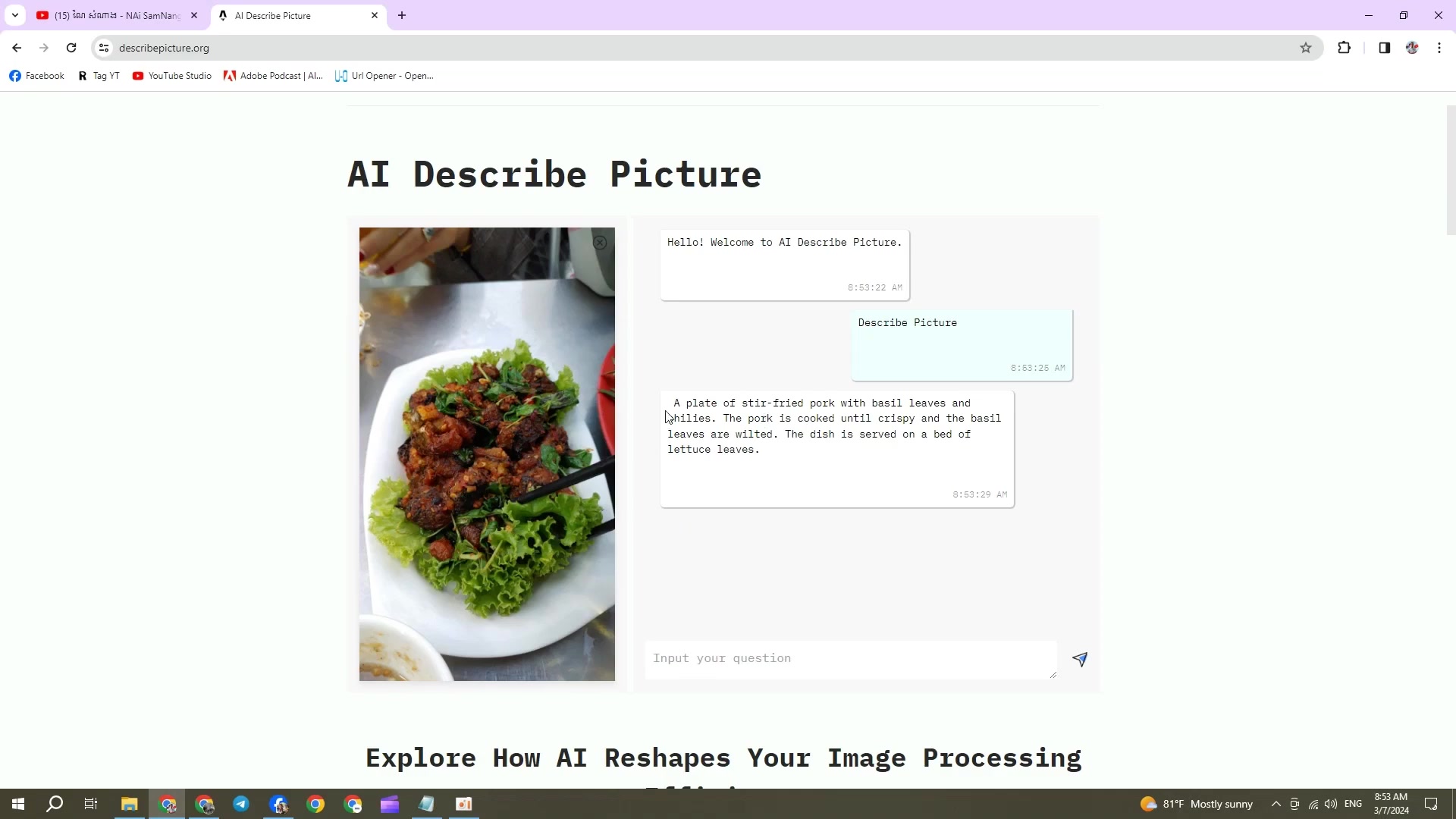The width and height of the screenshot is (1456, 819).
Task: Reload the describepicture.org page
Action: click(71, 48)
